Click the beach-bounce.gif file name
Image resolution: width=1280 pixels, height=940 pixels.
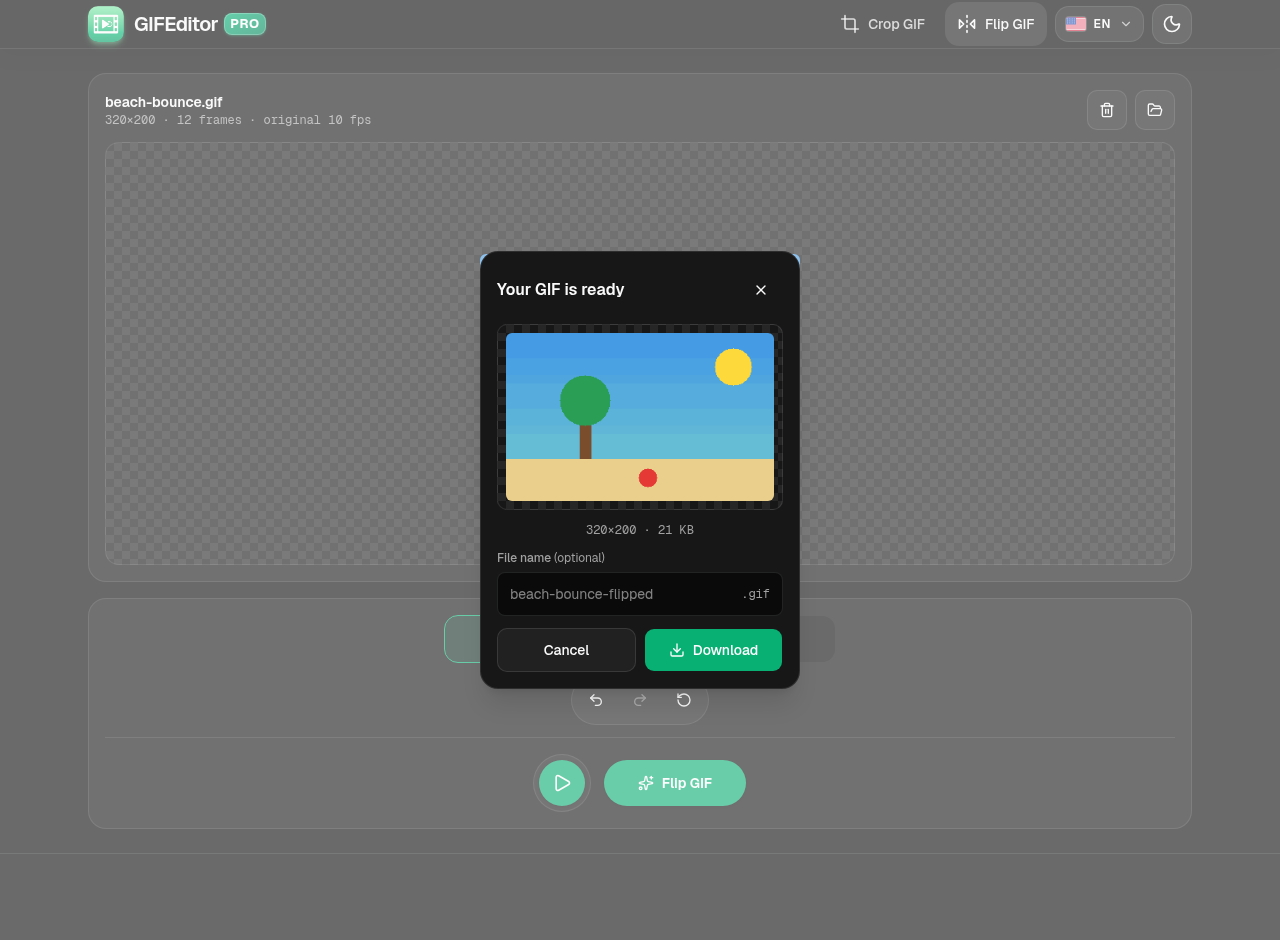click(x=164, y=102)
